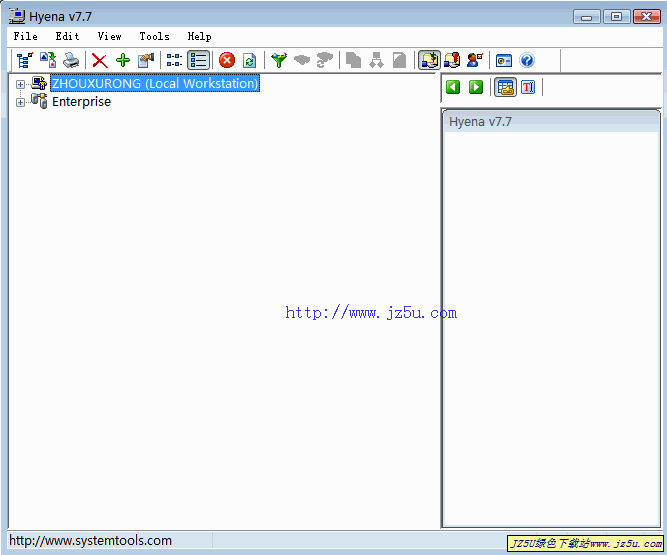Click the blue window settings icon
Image resolution: width=667 pixels, height=555 pixels.
504,60
